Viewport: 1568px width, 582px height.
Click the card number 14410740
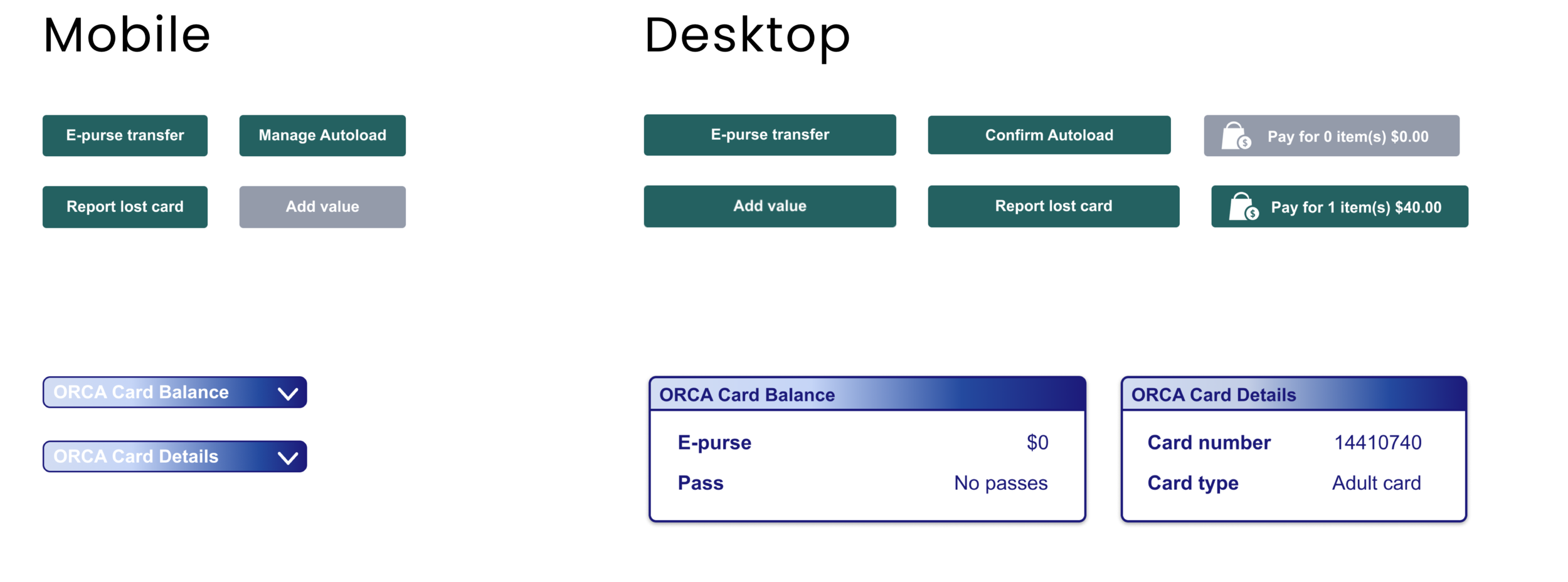[x=1377, y=443]
